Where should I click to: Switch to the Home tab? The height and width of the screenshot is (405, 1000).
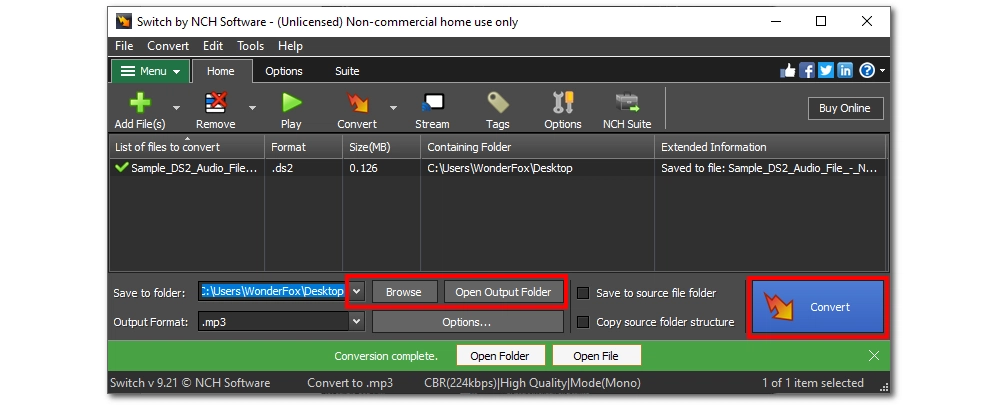(221, 71)
